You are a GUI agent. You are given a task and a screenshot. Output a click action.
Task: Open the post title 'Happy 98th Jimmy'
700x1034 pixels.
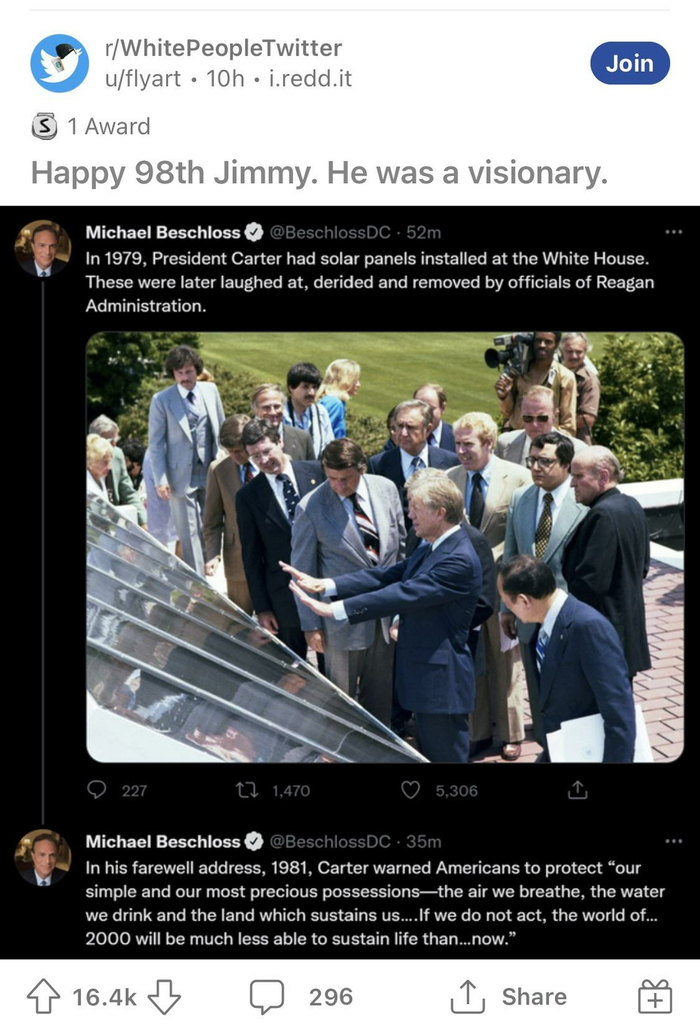coord(319,173)
